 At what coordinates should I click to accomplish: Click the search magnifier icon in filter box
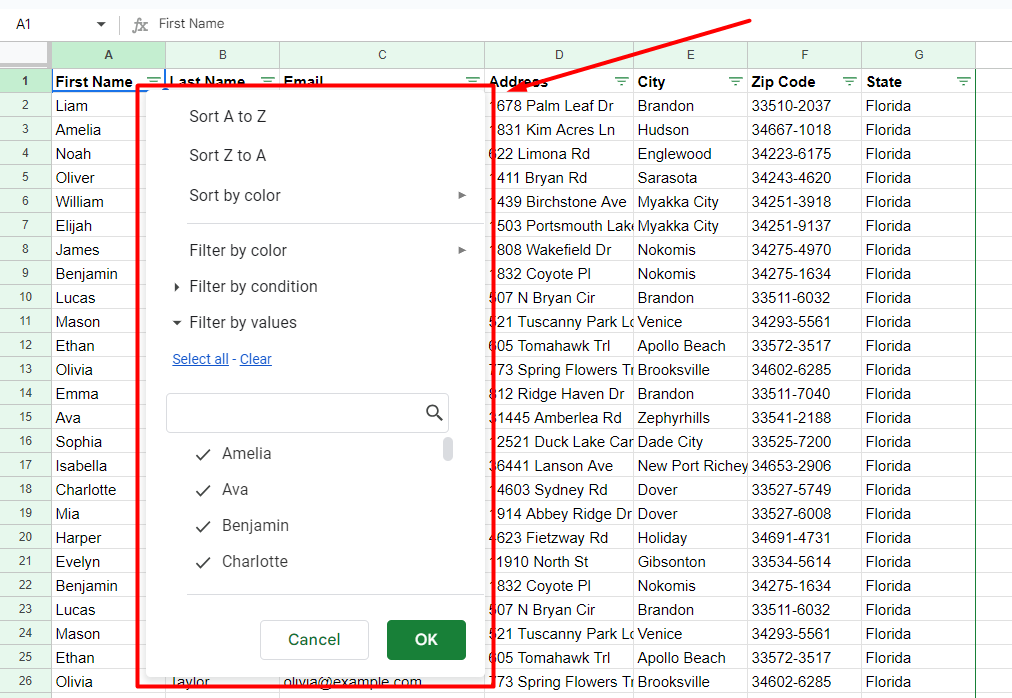point(434,413)
